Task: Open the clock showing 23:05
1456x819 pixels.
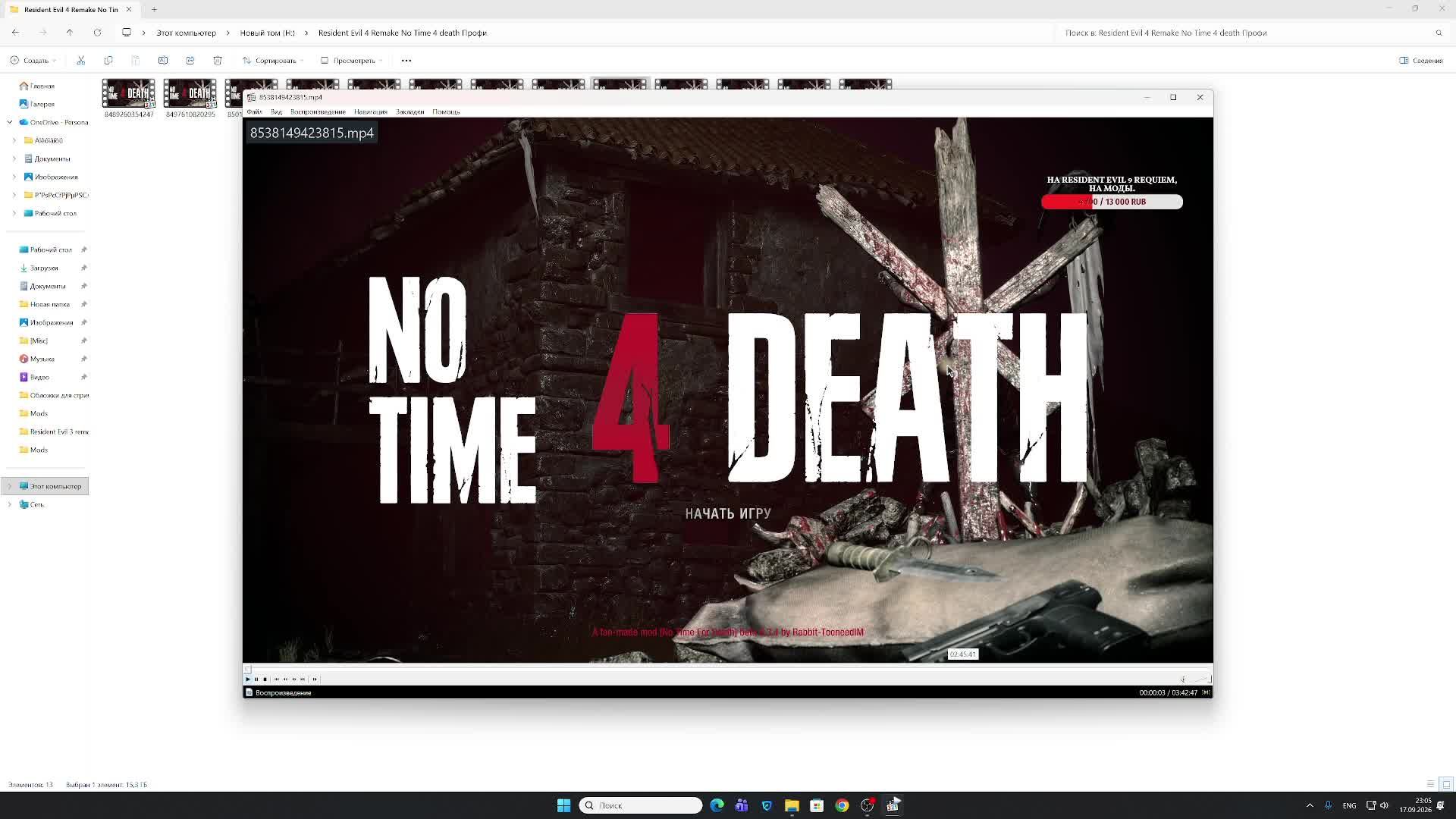Action: tap(1416, 805)
